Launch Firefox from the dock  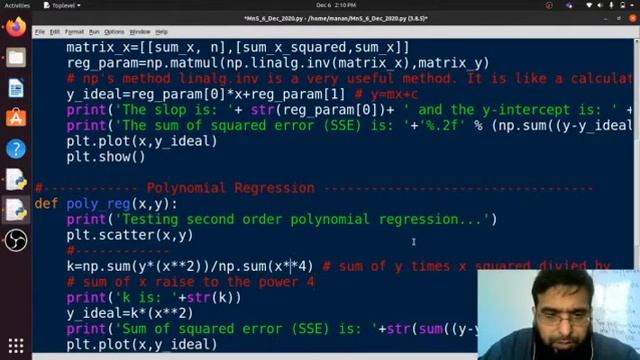point(16,27)
